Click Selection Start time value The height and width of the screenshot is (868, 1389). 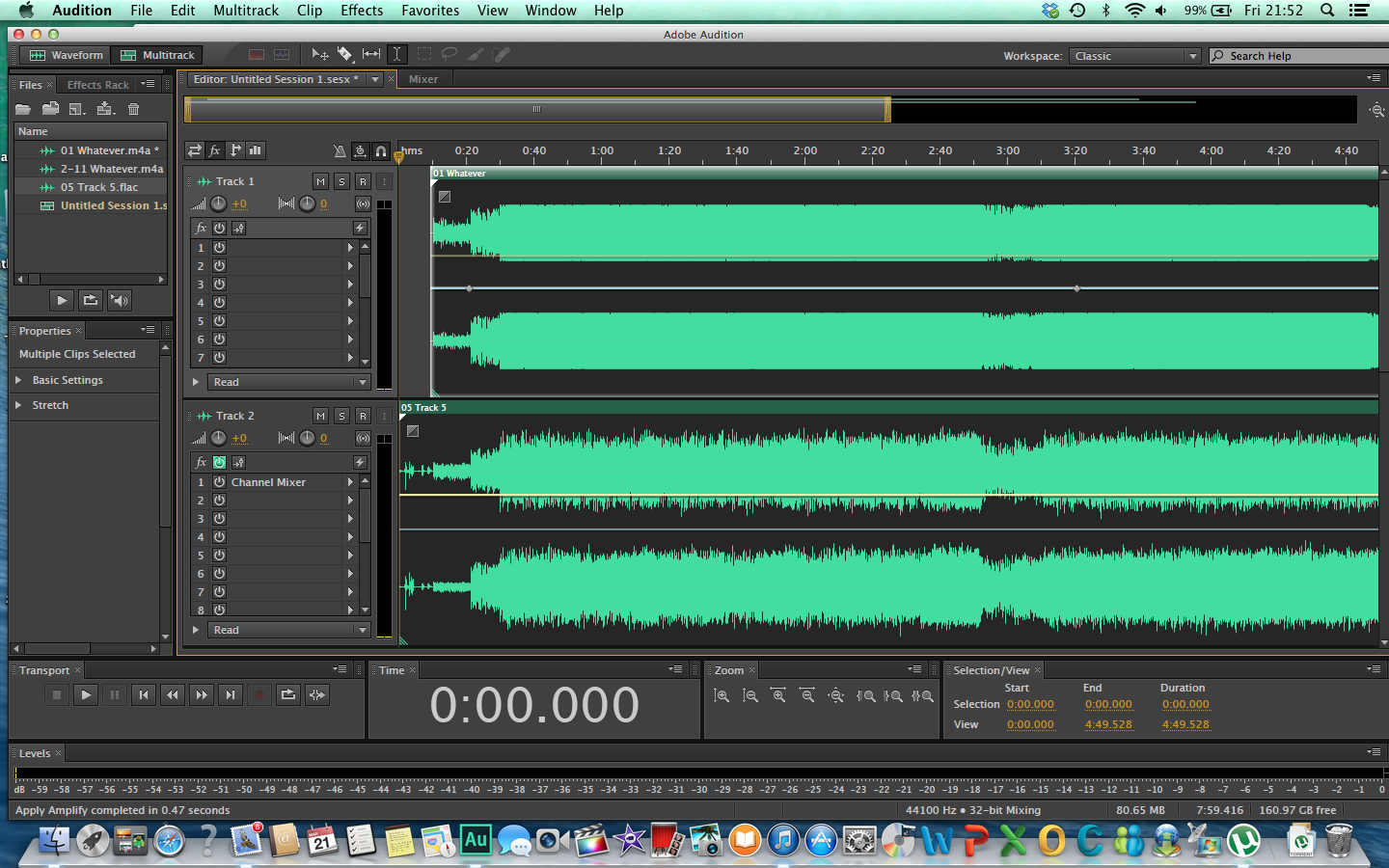click(x=1030, y=704)
